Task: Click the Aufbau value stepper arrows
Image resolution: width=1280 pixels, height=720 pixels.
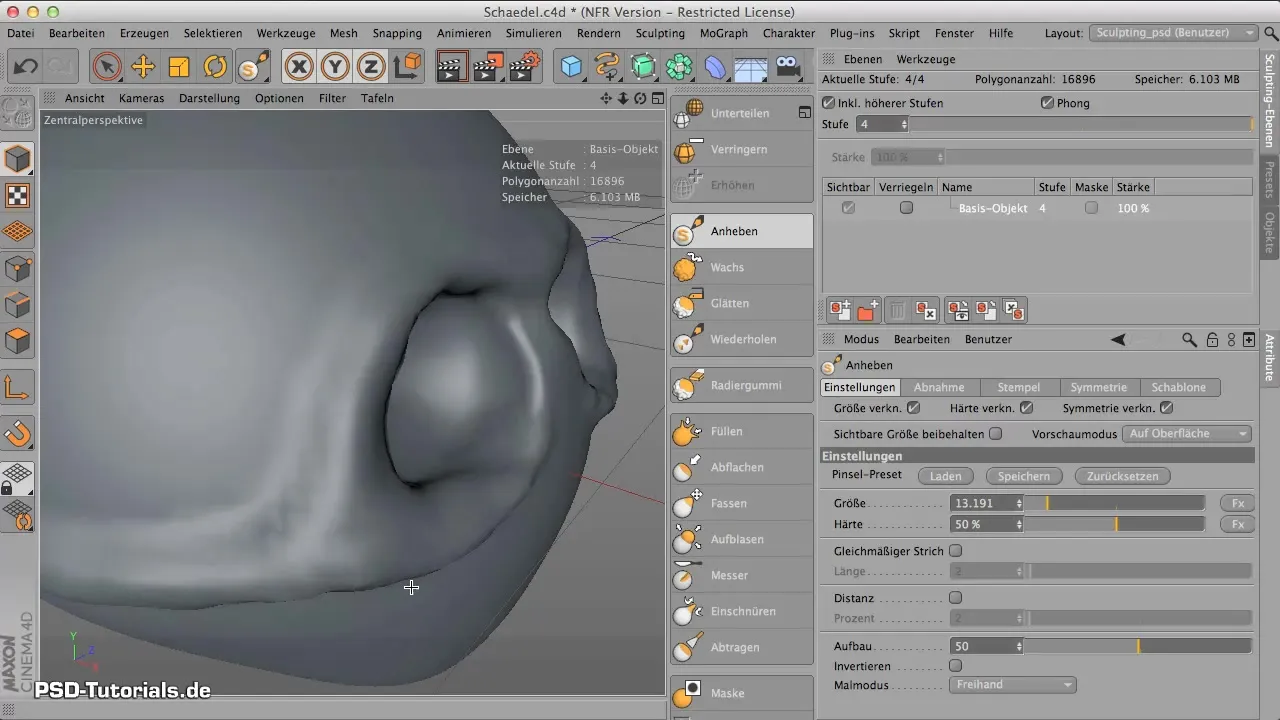Action: pyautogui.click(x=1019, y=647)
